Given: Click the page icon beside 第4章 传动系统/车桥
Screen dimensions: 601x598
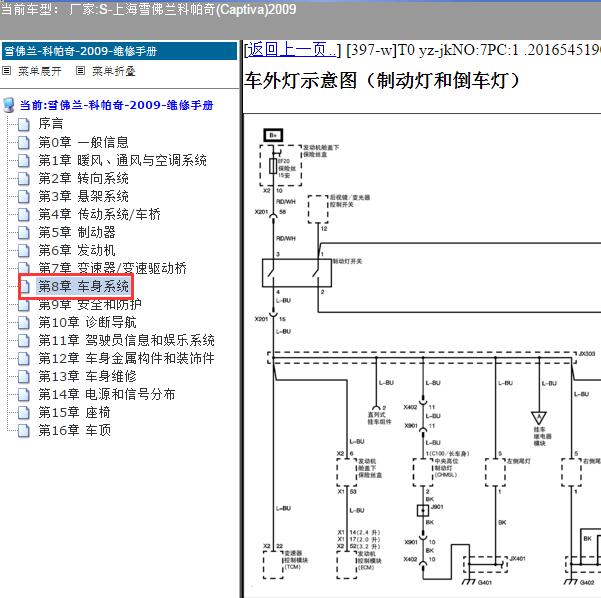Looking at the screenshot, I should [24, 214].
